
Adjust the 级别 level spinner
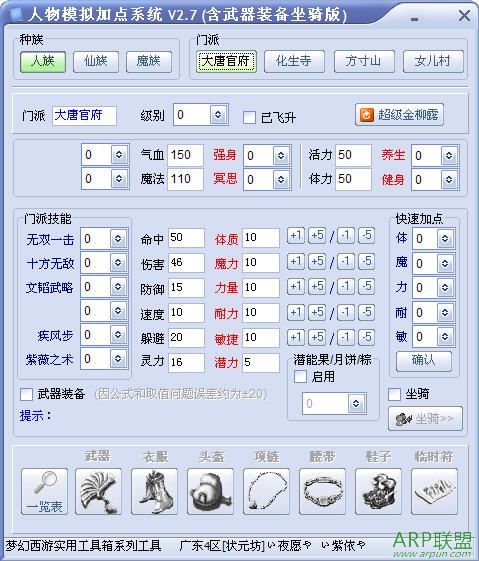[218, 114]
